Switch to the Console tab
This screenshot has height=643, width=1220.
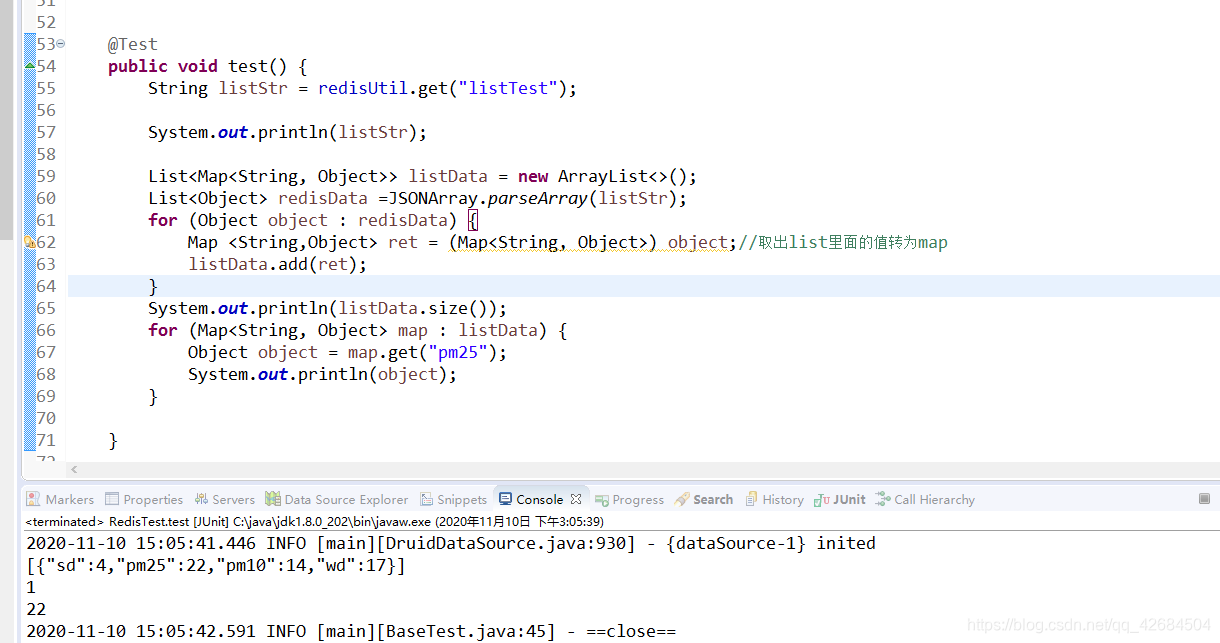(540, 499)
